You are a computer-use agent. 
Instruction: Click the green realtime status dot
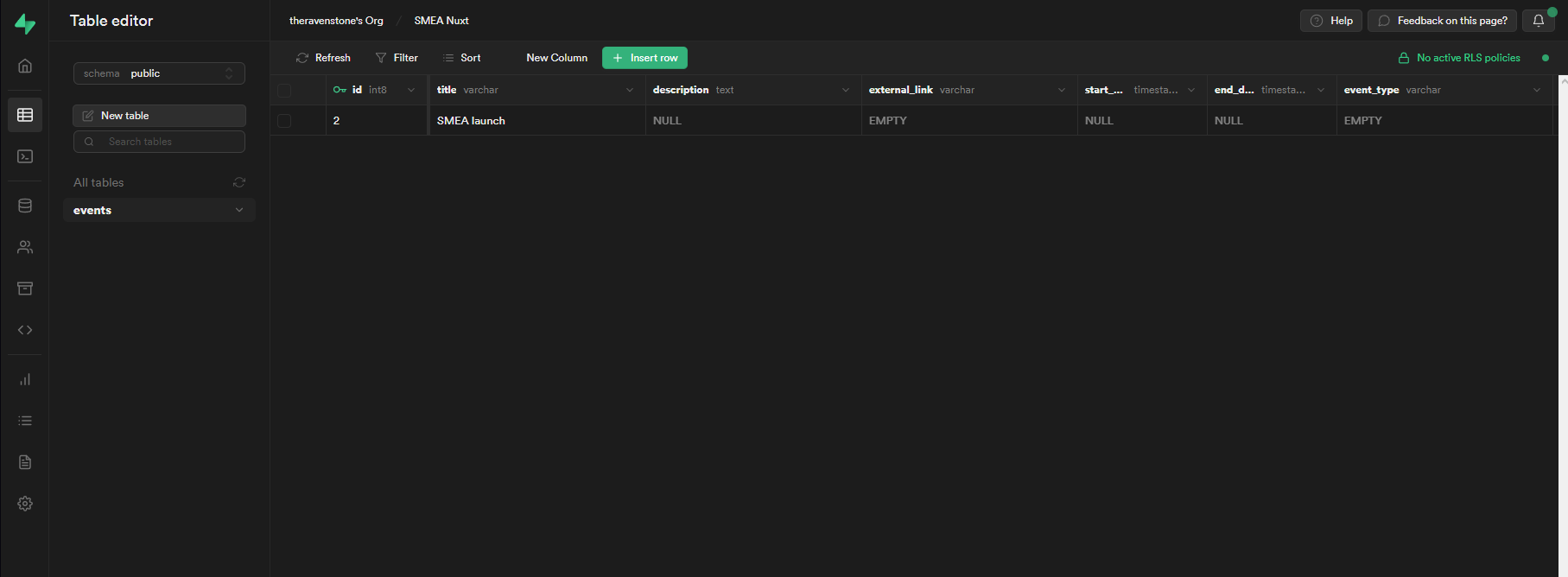(x=1546, y=58)
